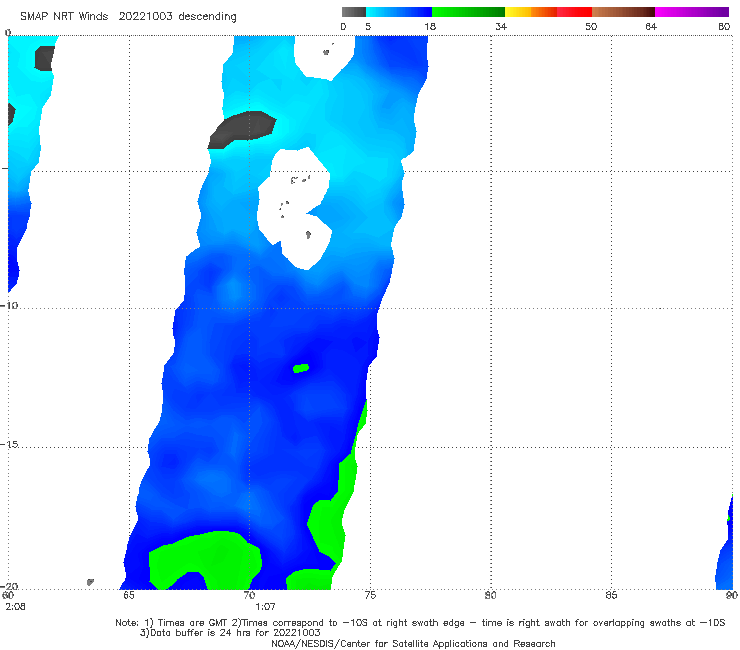Click the dark gray patch near 61E 1S
Viewport: 740px width, 650px height.
coord(44,59)
